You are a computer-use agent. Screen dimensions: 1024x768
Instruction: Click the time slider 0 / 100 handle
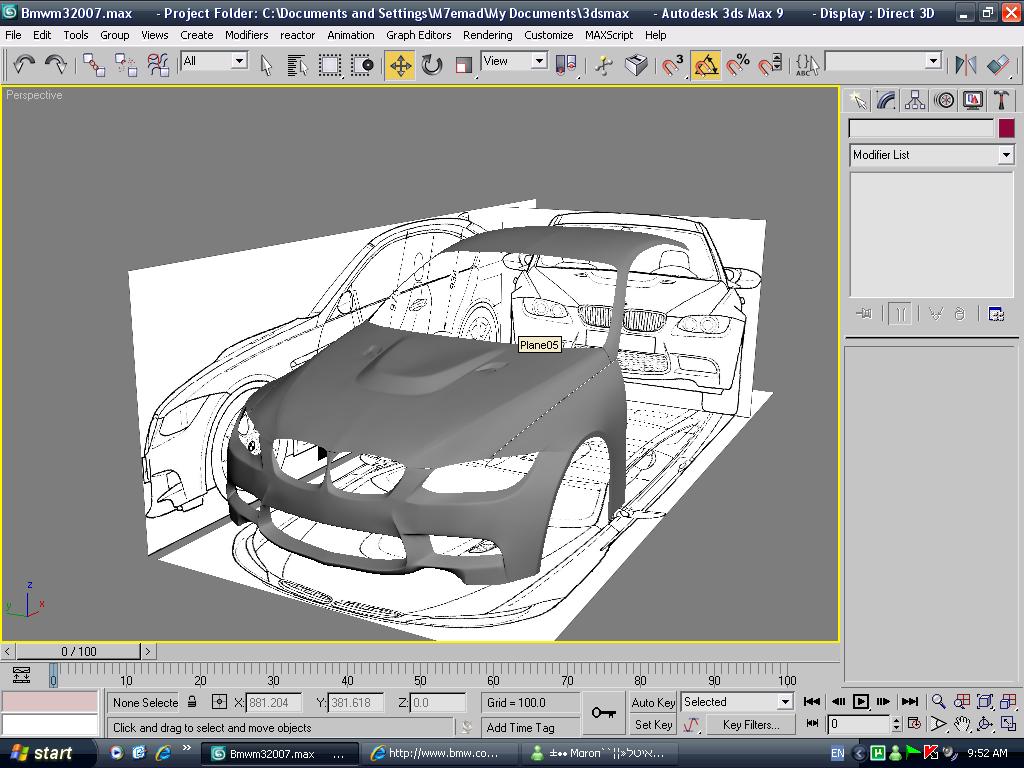click(x=78, y=651)
